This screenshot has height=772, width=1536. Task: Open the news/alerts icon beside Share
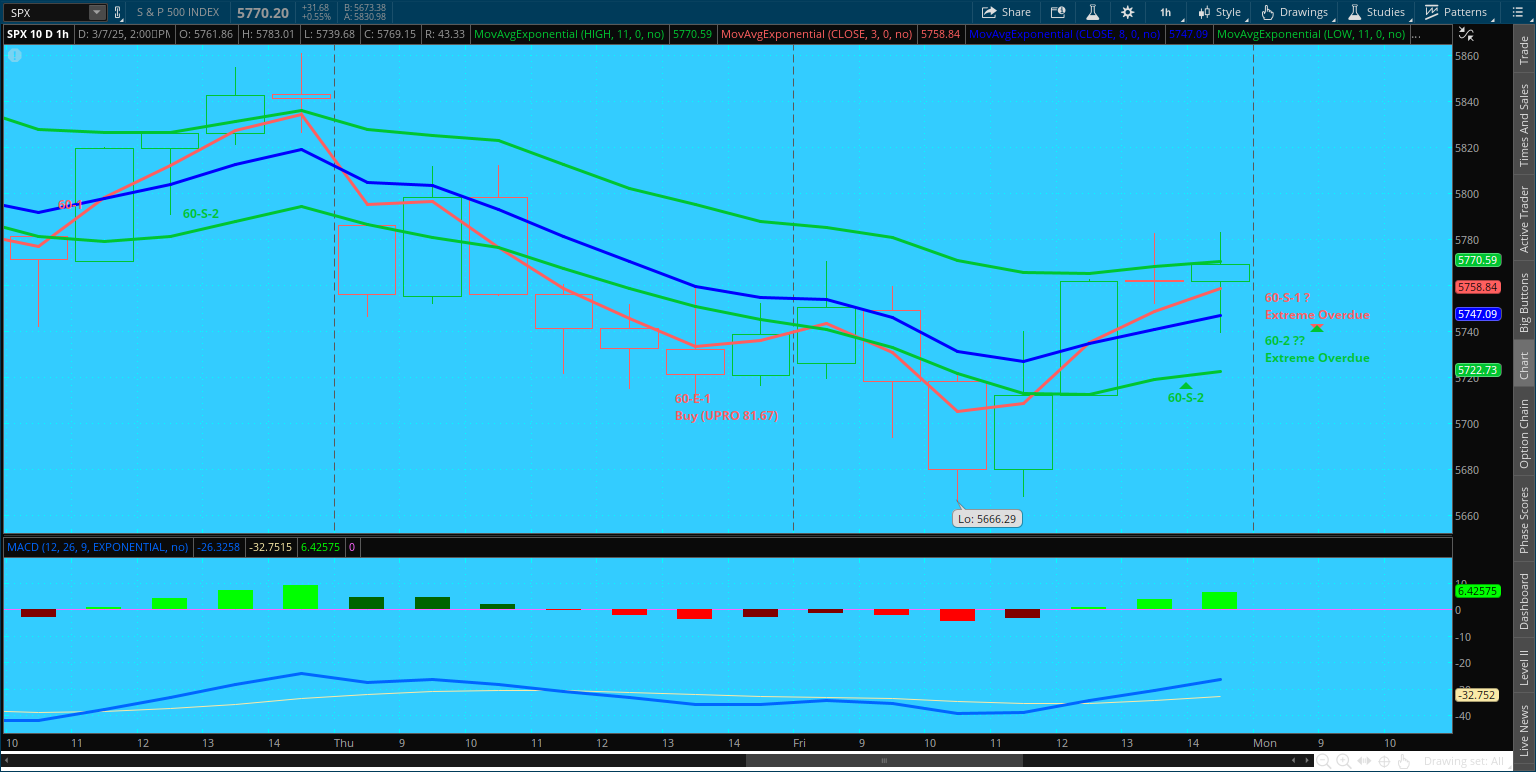(x=1058, y=12)
